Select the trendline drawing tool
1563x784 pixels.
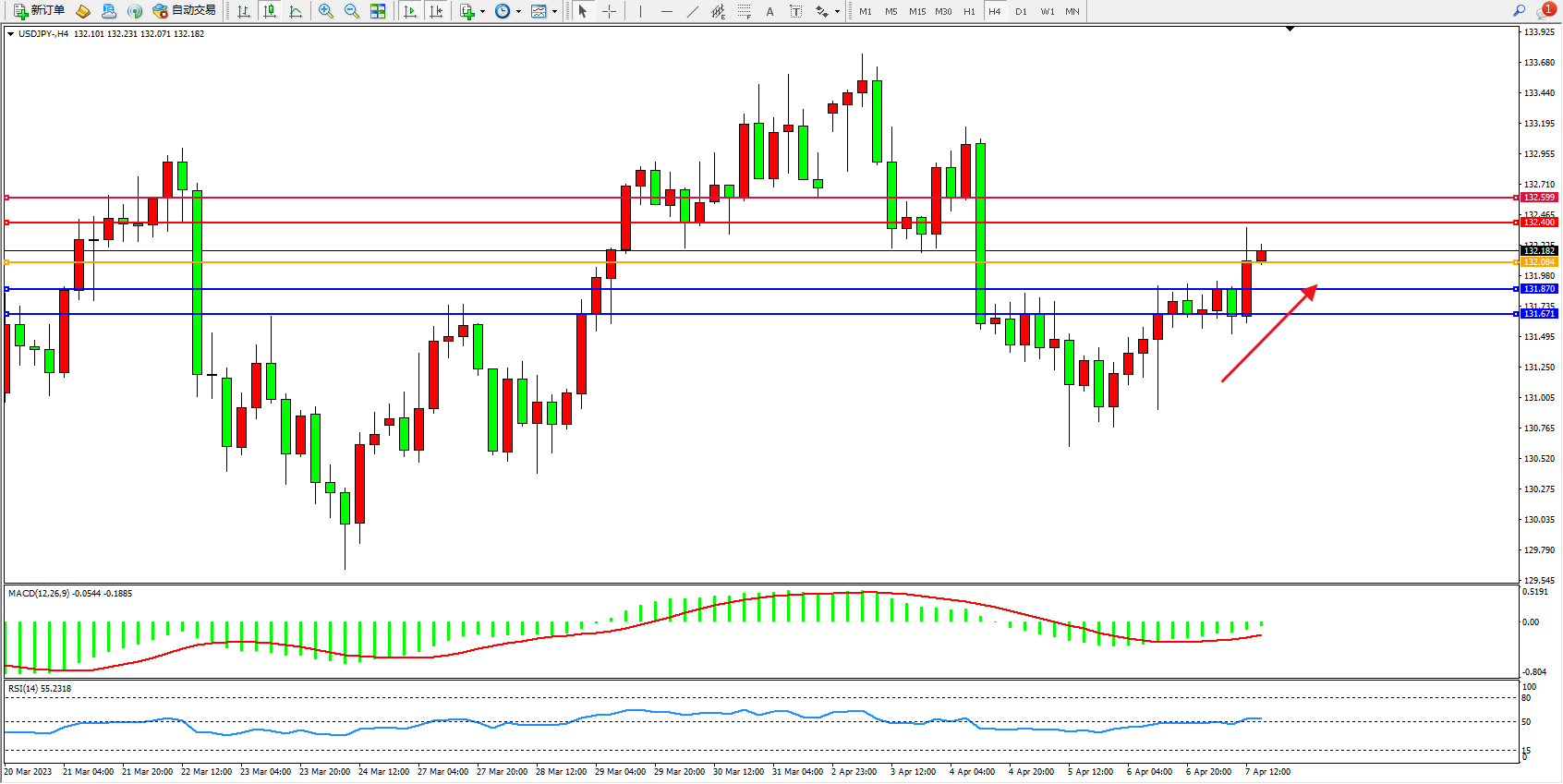pyautogui.click(x=693, y=11)
